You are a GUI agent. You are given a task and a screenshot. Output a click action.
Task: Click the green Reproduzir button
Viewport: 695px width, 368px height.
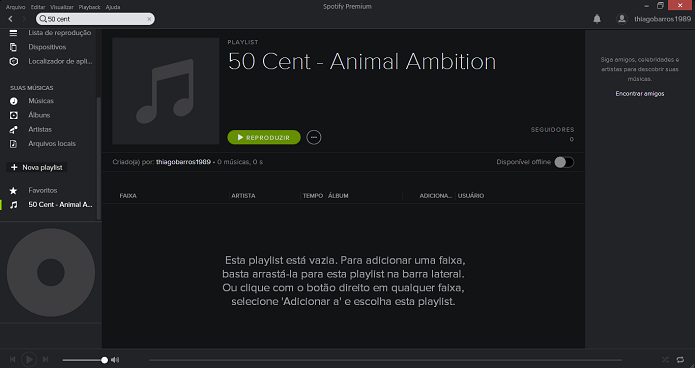[264, 137]
